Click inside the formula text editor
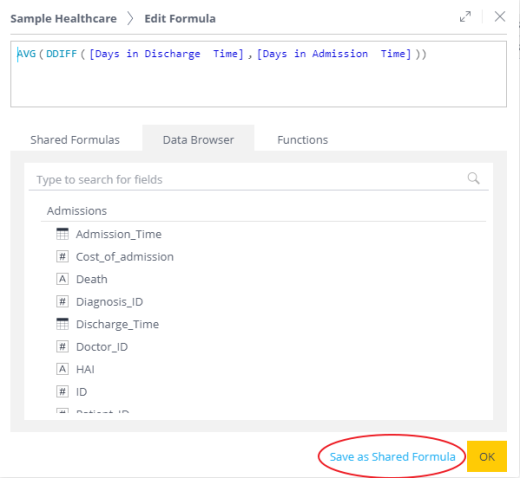This screenshot has height=478, width=520. [258, 74]
